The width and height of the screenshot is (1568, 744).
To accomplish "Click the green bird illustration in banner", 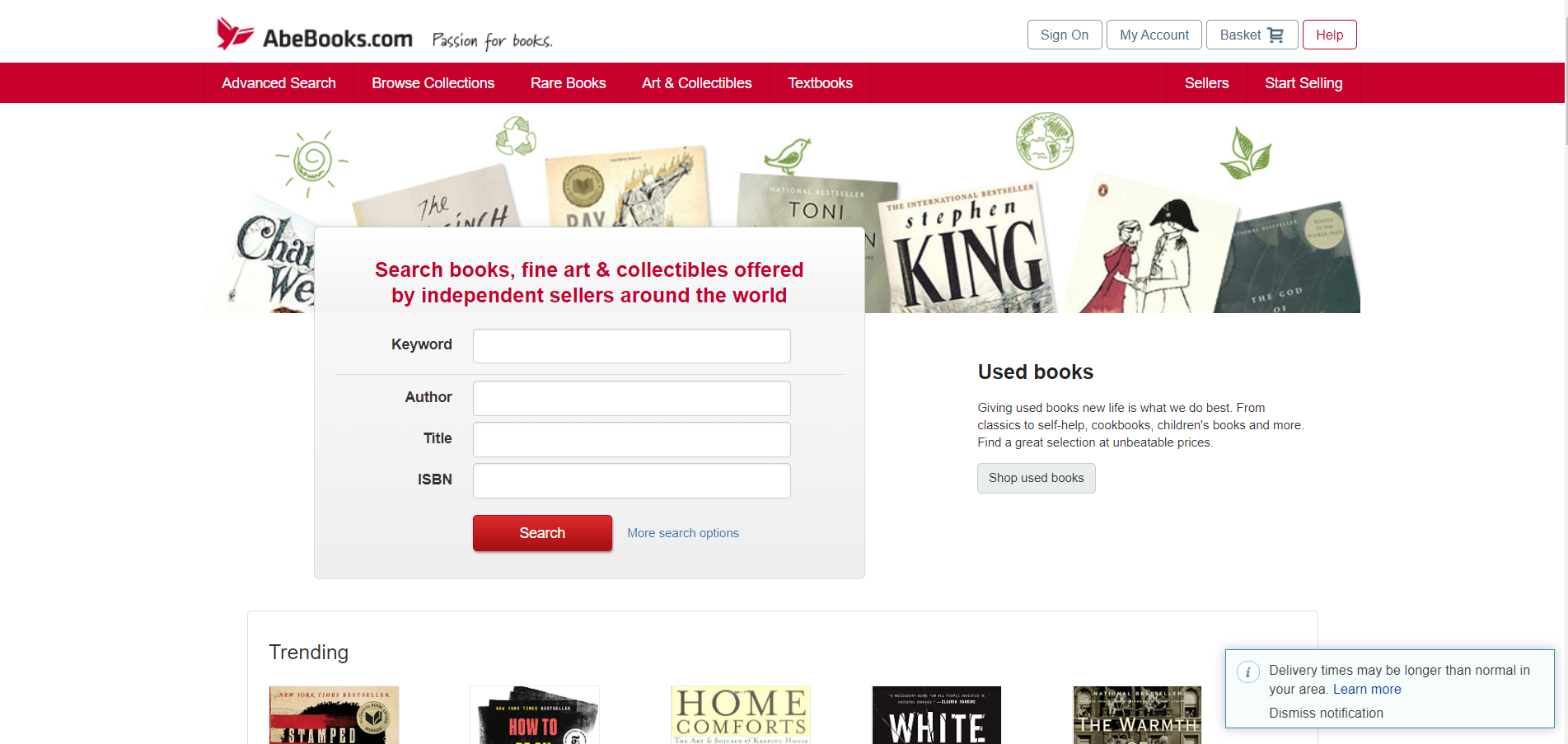I will click(788, 156).
